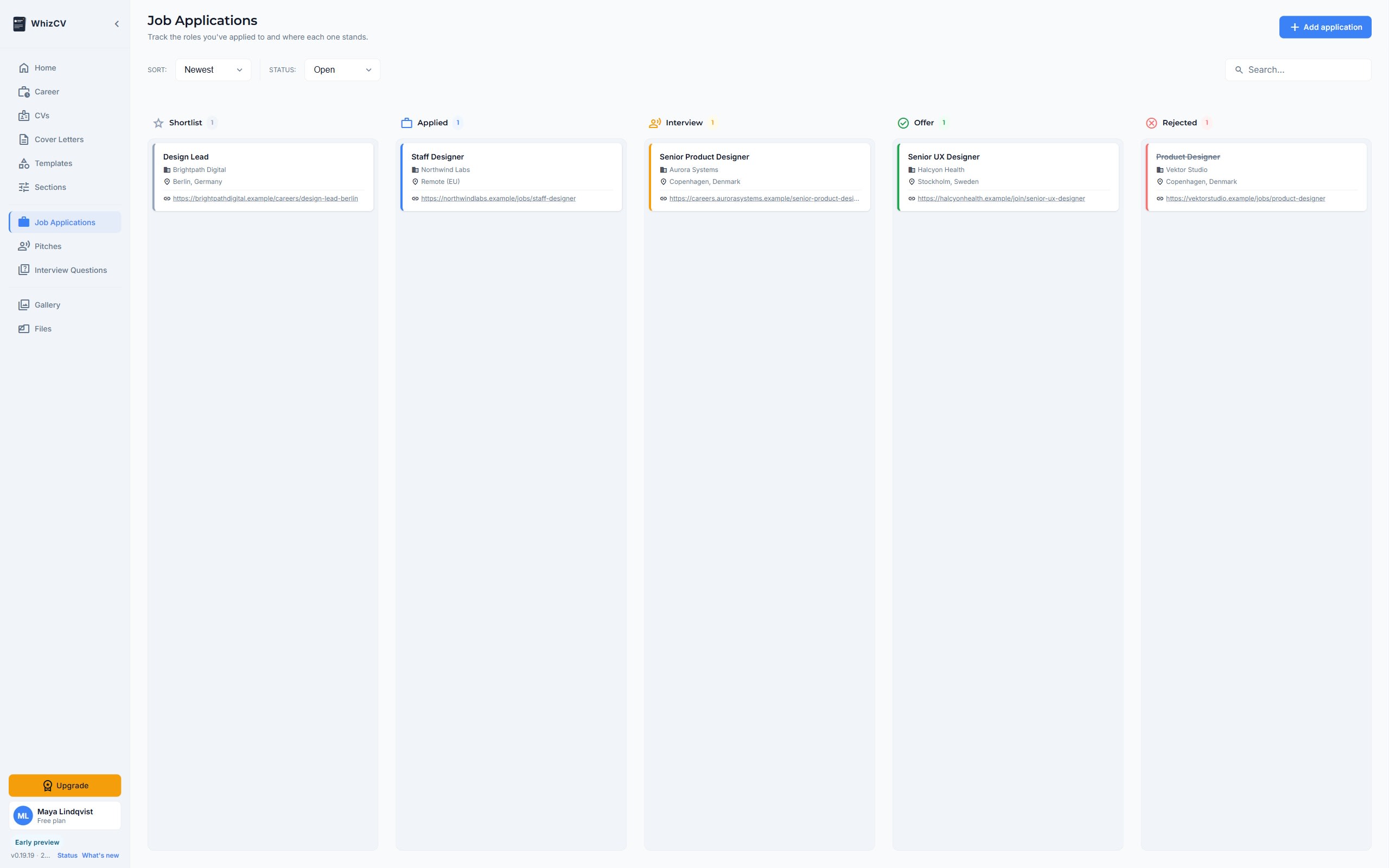Click the Interview Questions icon
Viewport: 1389px width, 868px height.
click(23, 270)
